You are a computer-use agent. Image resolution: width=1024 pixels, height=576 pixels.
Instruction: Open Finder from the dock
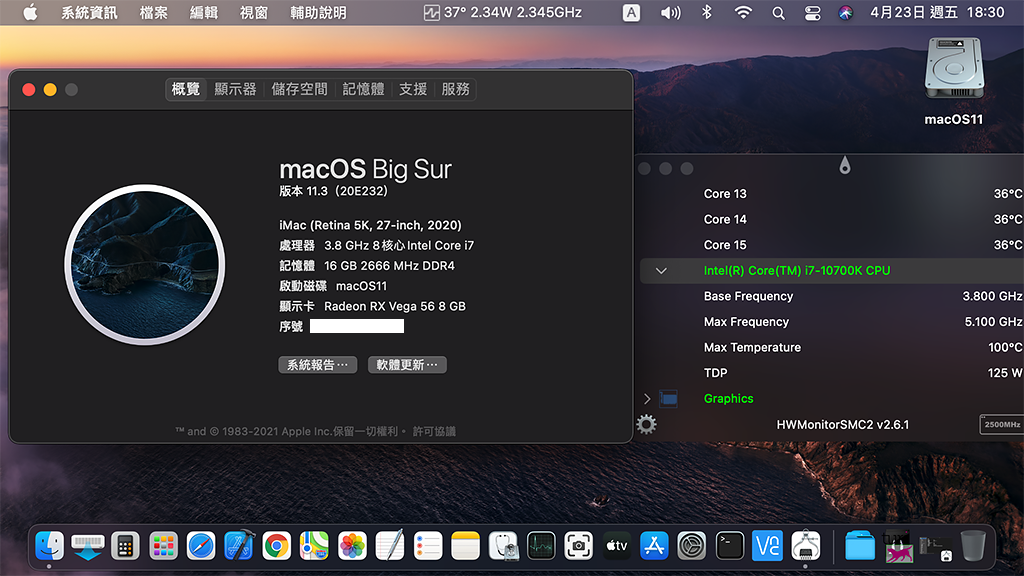(49, 545)
